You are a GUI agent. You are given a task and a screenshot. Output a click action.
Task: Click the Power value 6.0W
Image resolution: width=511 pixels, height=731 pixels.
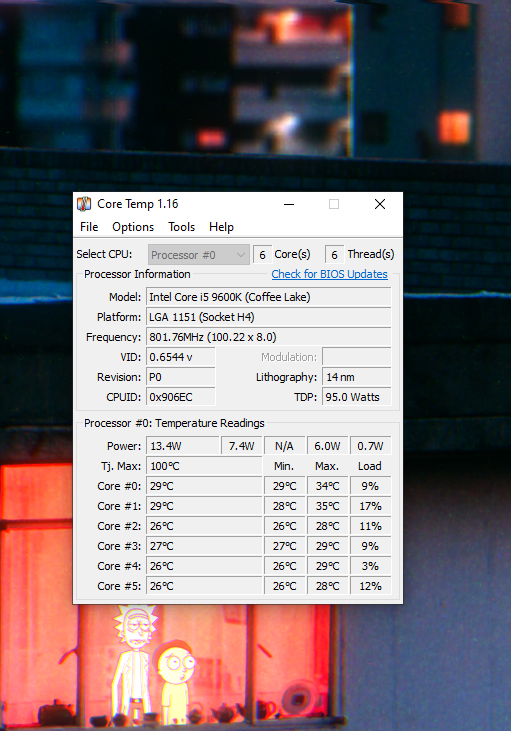click(x=327, y=446)
